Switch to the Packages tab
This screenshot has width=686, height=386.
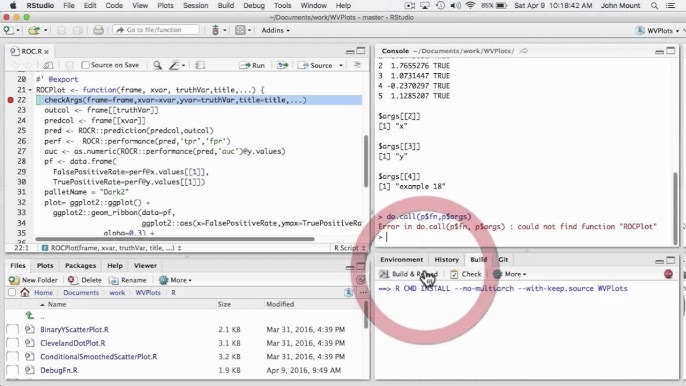click(80, 266)
